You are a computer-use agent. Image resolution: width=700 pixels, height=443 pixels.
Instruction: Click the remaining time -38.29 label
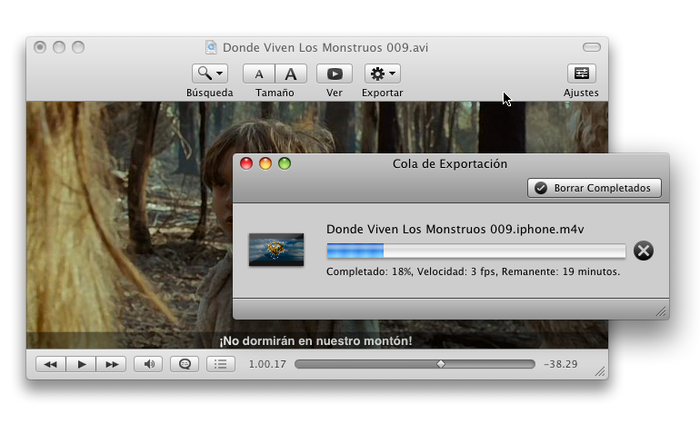[x=561, y=364]
